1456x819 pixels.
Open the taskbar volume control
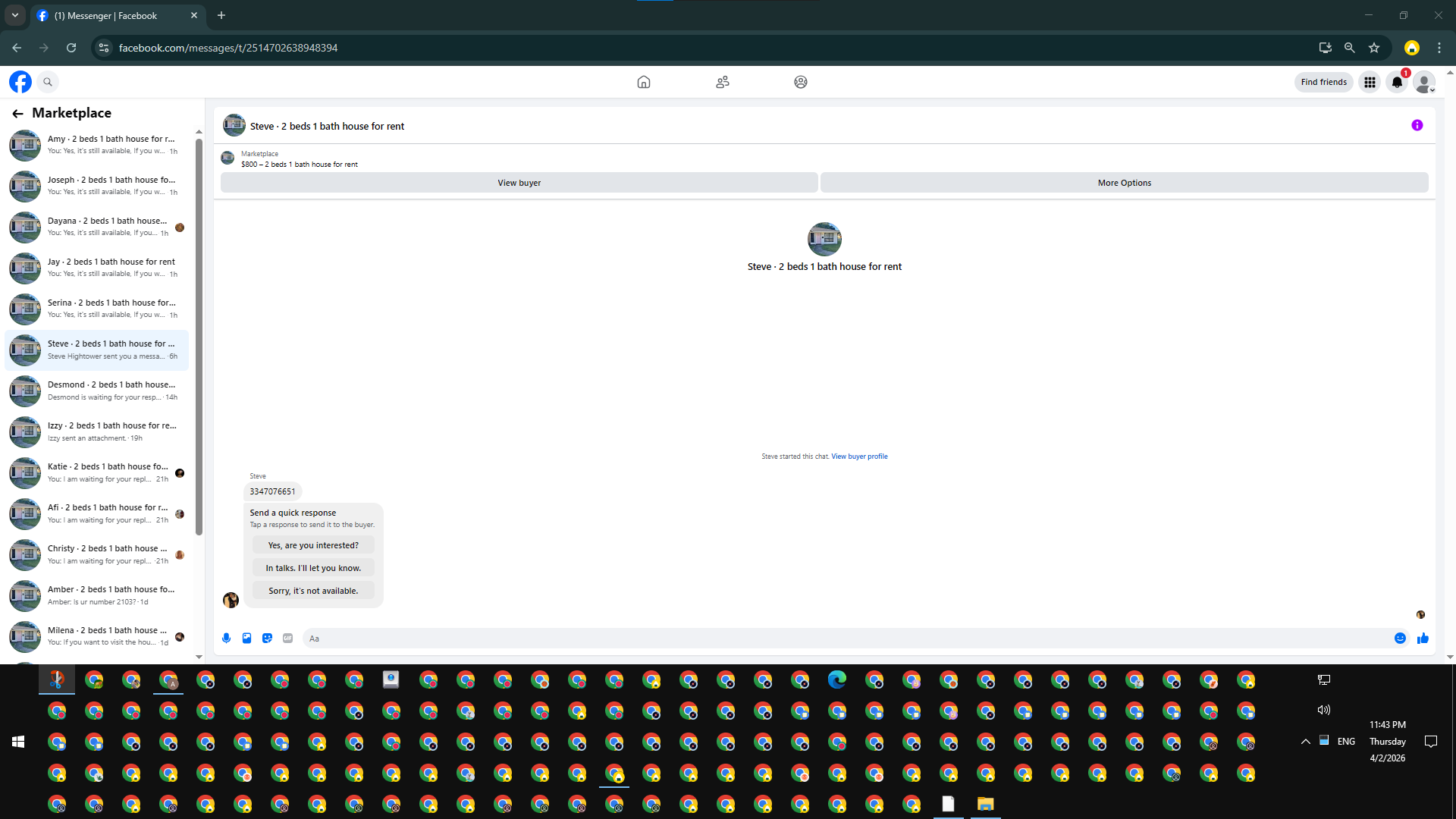tap(1324, 710)
